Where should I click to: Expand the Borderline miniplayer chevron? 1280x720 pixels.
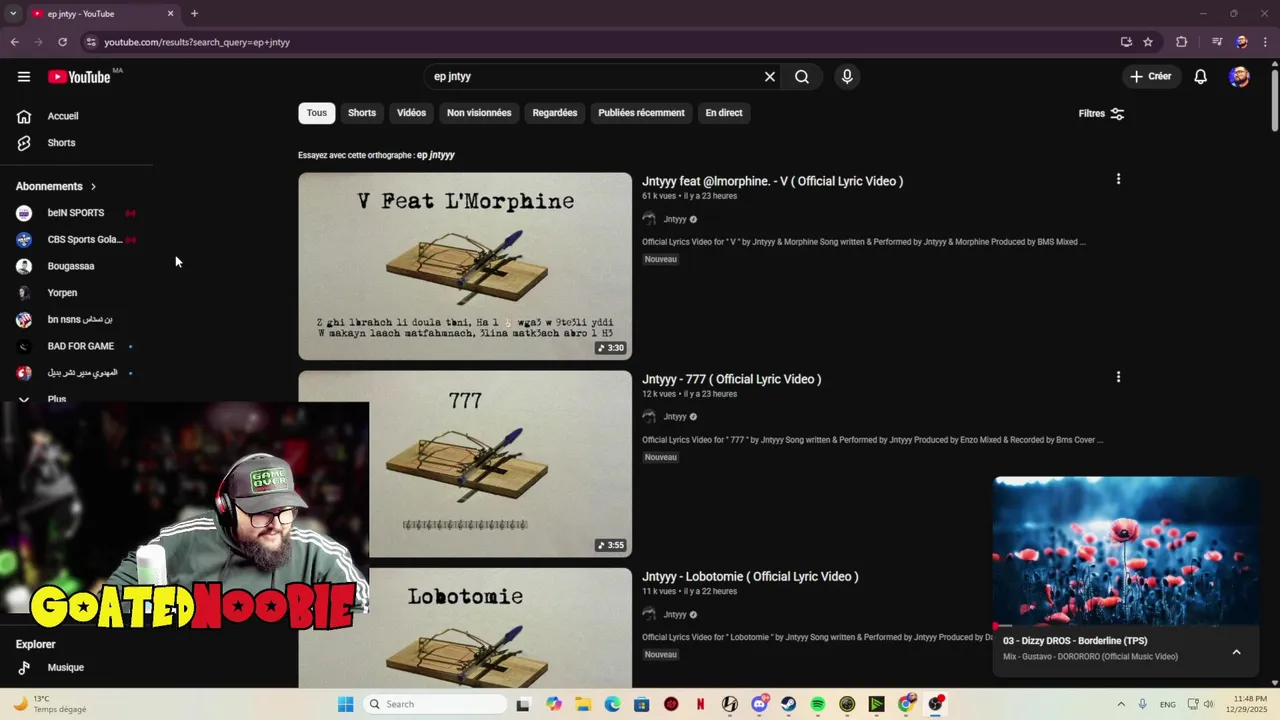click(1236, 652)
